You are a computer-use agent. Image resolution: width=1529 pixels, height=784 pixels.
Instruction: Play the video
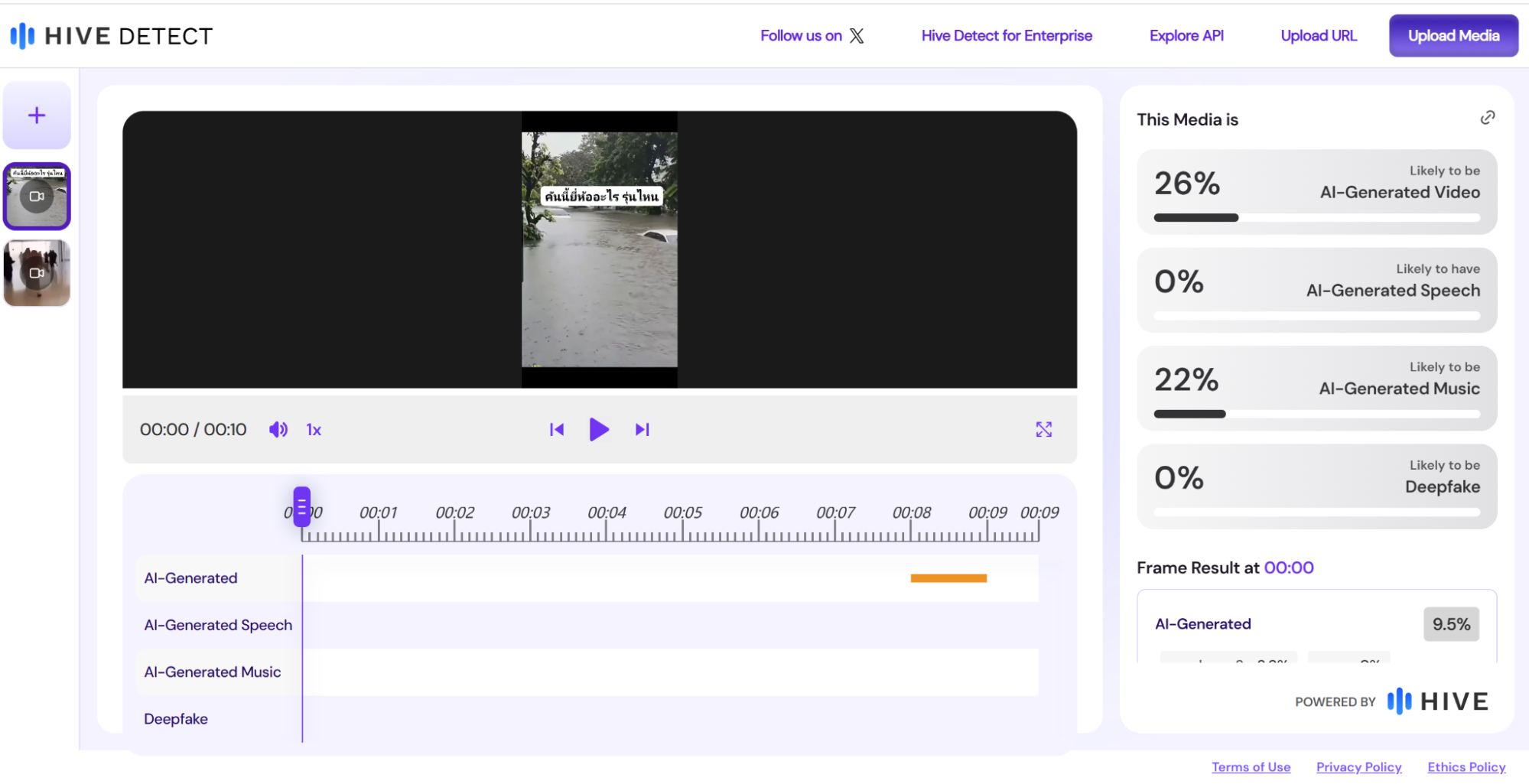[x=600, y=430]
